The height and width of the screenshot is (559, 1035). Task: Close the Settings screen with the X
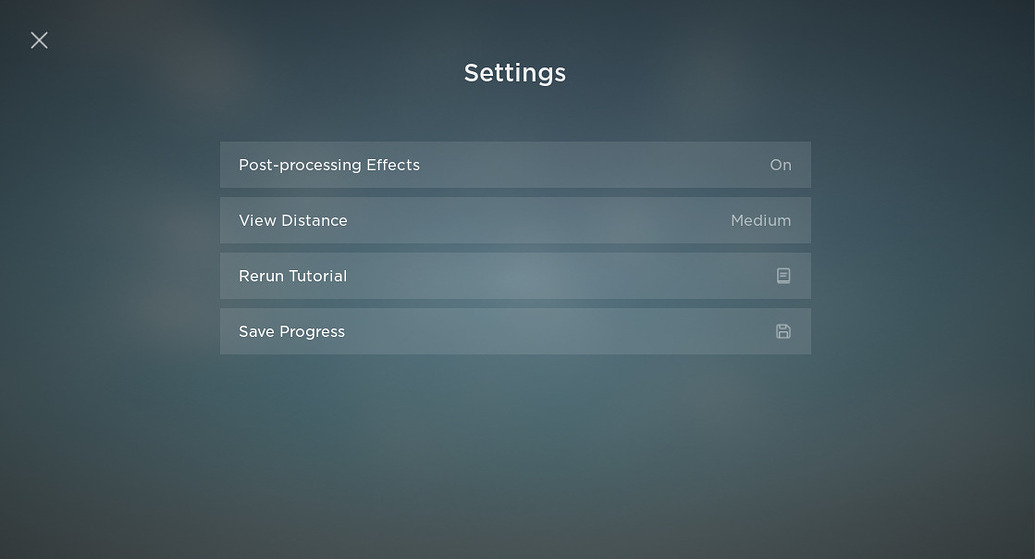click(39, 40)
